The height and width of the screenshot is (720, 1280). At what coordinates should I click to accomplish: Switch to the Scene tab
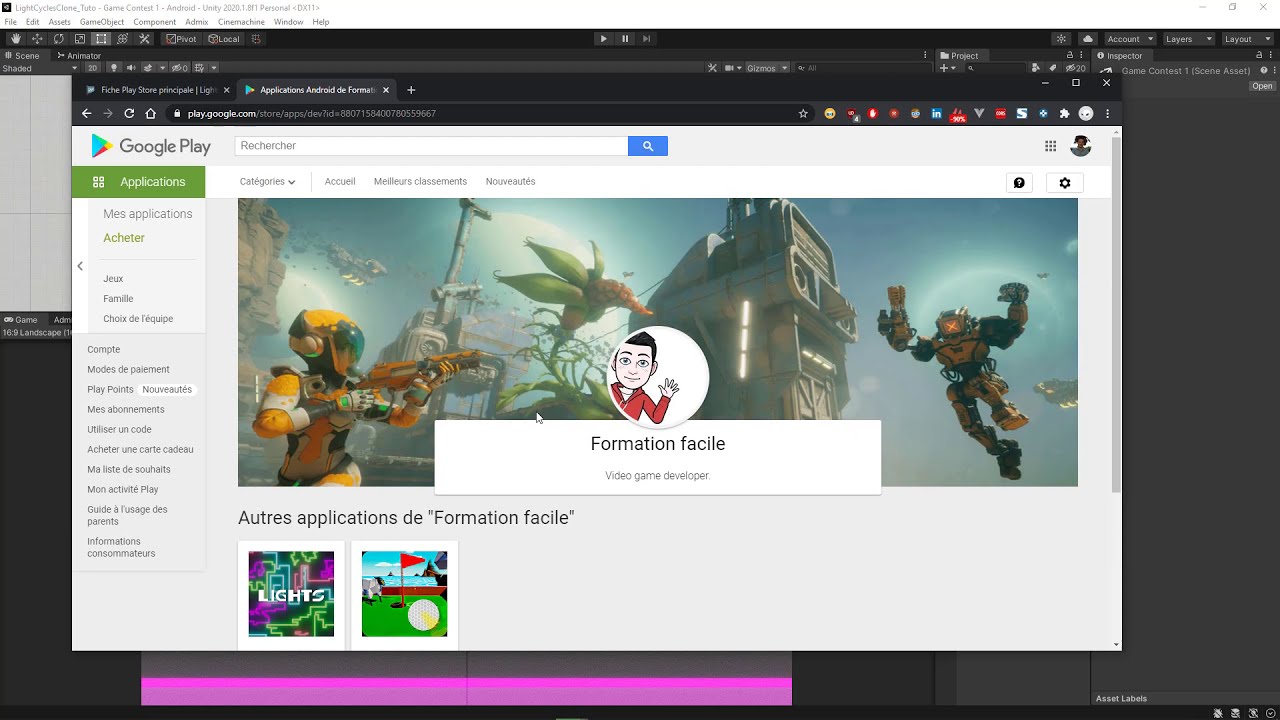click(x=22, y=56)
